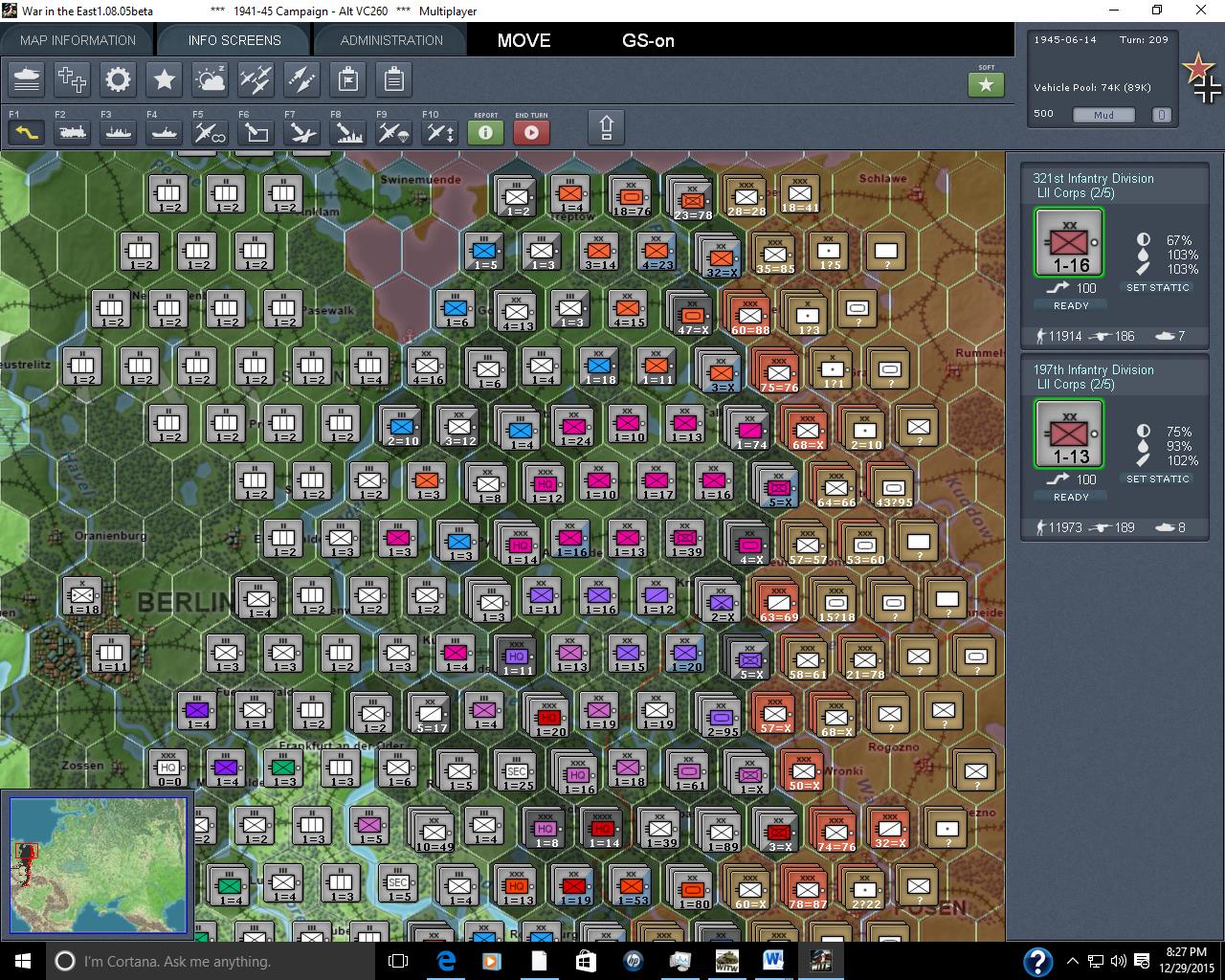
Task: Open the weather cloud and sun icon
Action: [x=210, y=79]
